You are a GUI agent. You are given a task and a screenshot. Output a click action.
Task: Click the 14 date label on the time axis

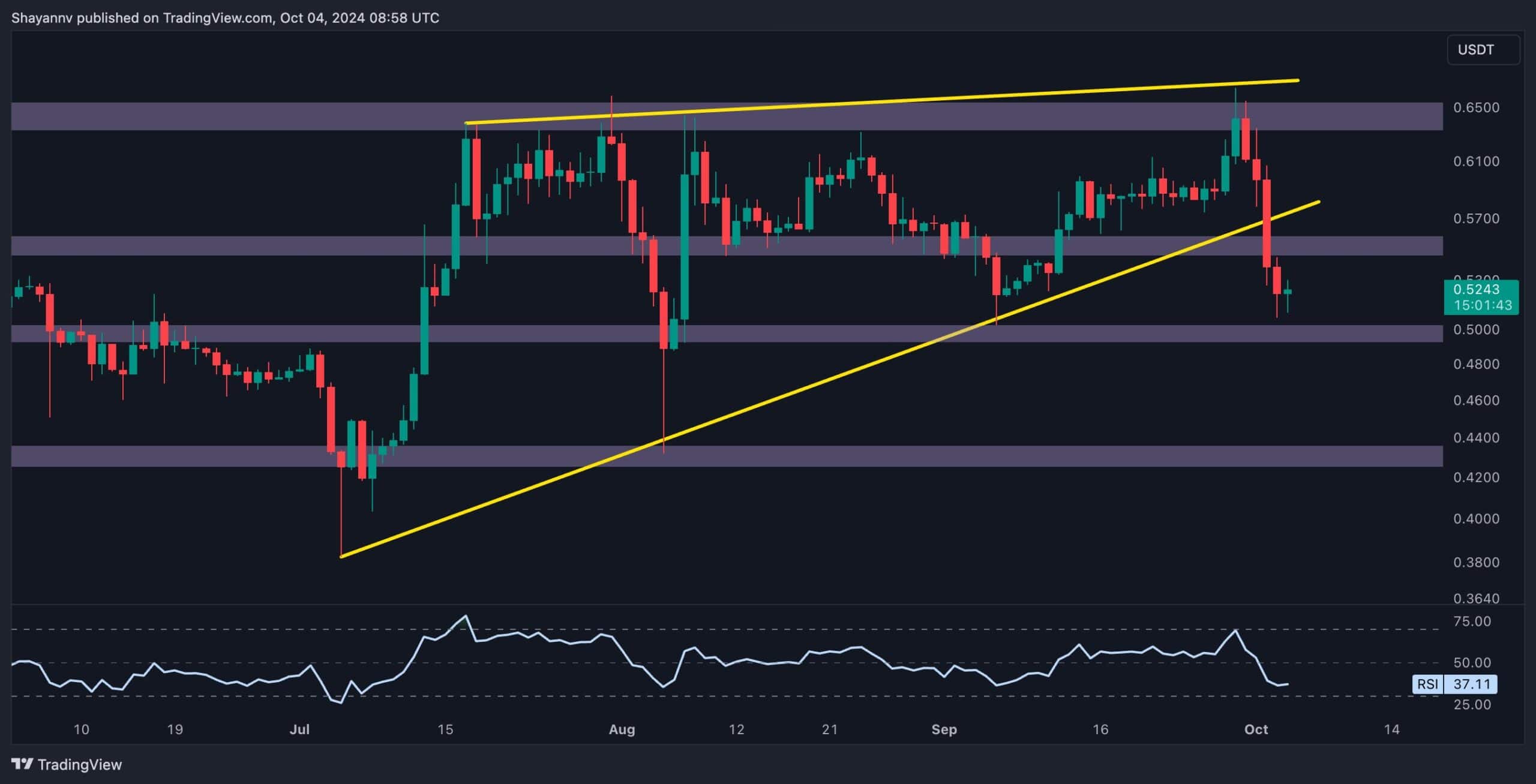[x=1391, y=729]
